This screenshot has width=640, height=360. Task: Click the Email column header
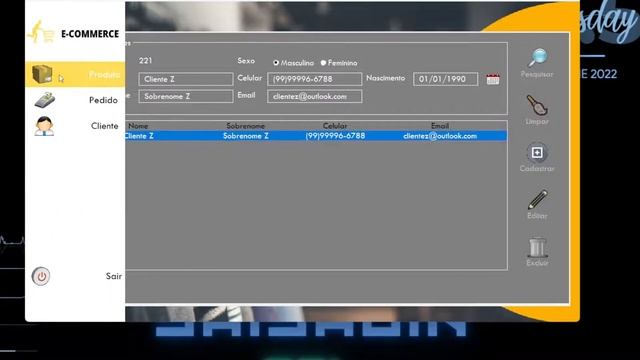point(440,126)
